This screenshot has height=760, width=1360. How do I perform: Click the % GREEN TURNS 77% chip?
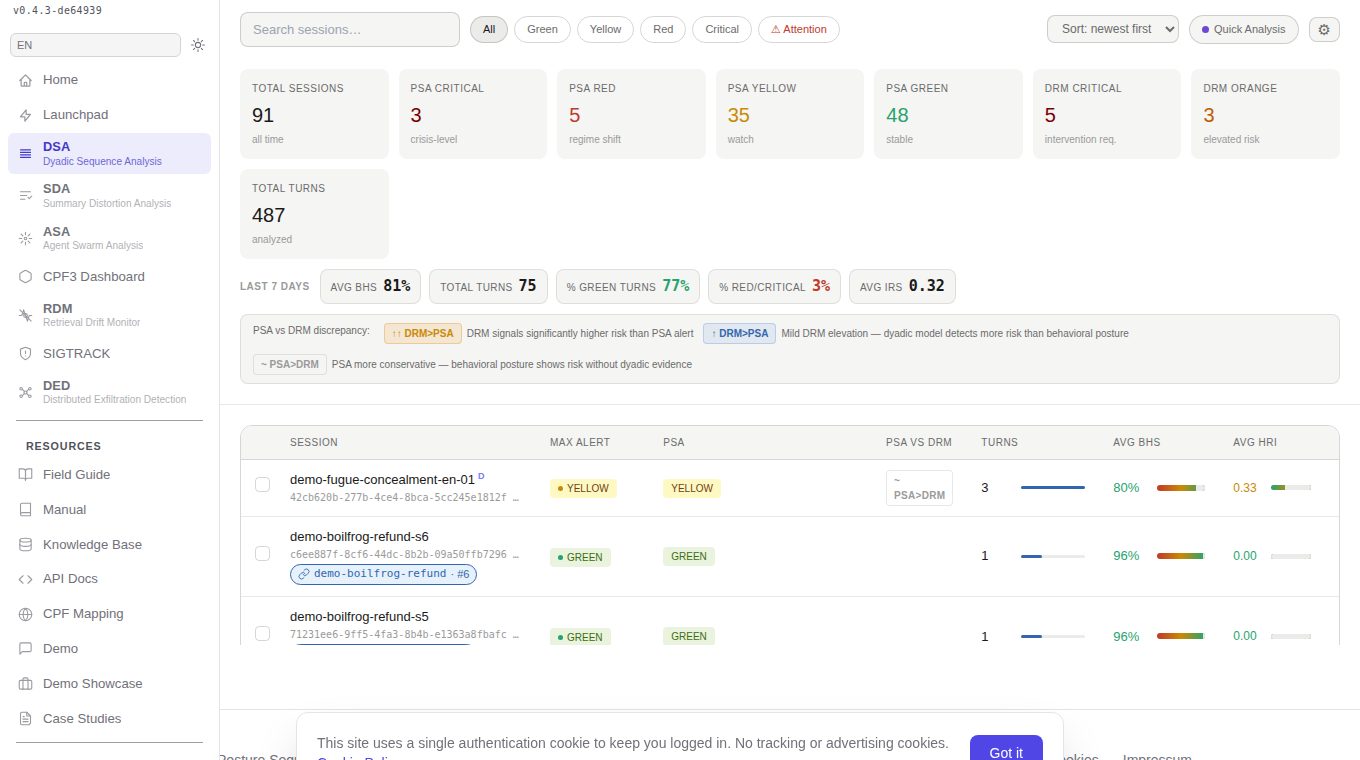[x=628, y=286]
